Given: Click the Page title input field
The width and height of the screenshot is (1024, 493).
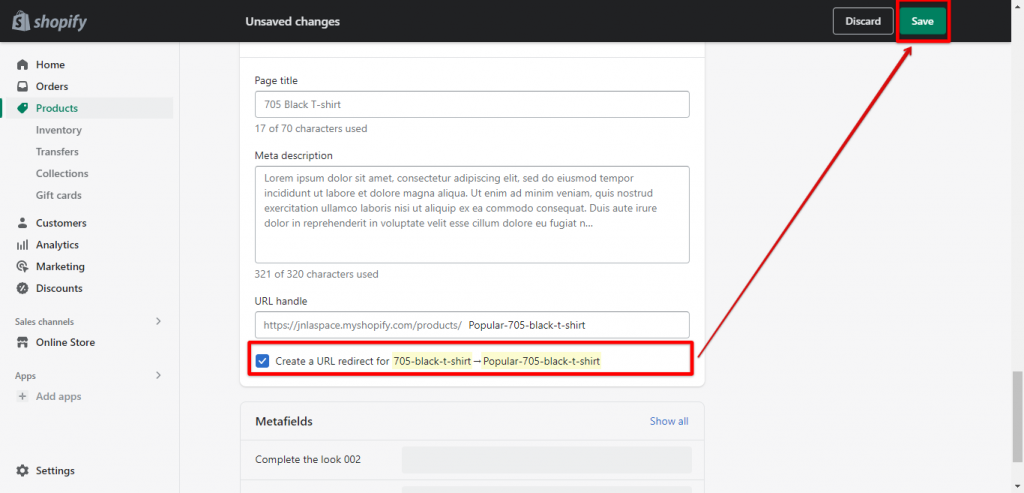Looking at the screenshot, I should [472, 105].
